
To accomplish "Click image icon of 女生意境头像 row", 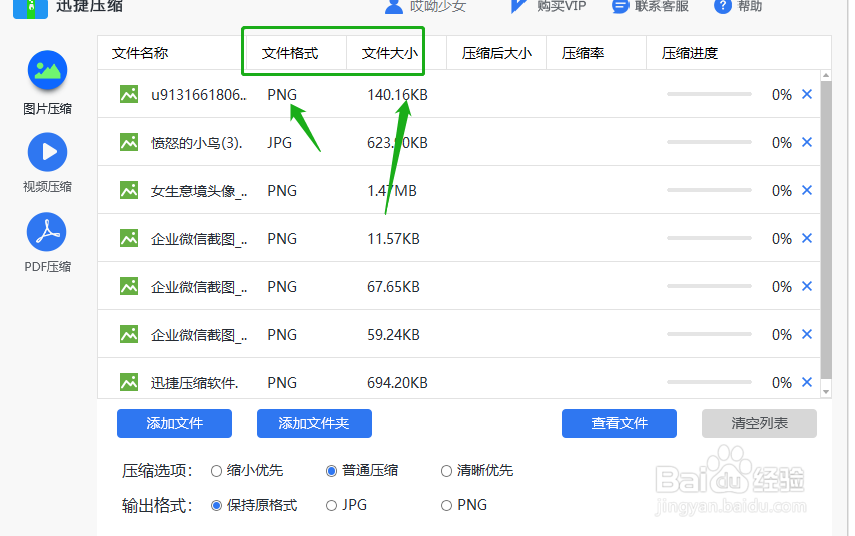I will tap(129, 190).
